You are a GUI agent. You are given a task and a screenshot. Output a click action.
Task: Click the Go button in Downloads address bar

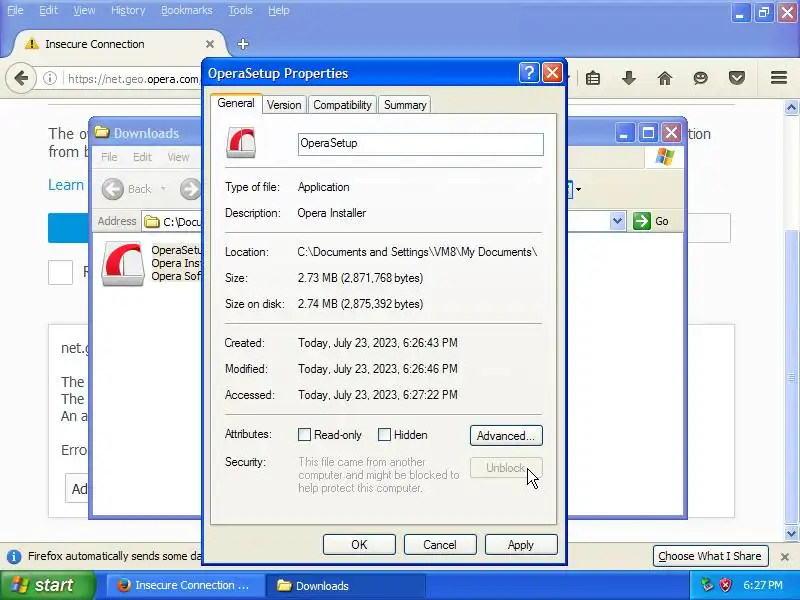(x=652, y=221)
